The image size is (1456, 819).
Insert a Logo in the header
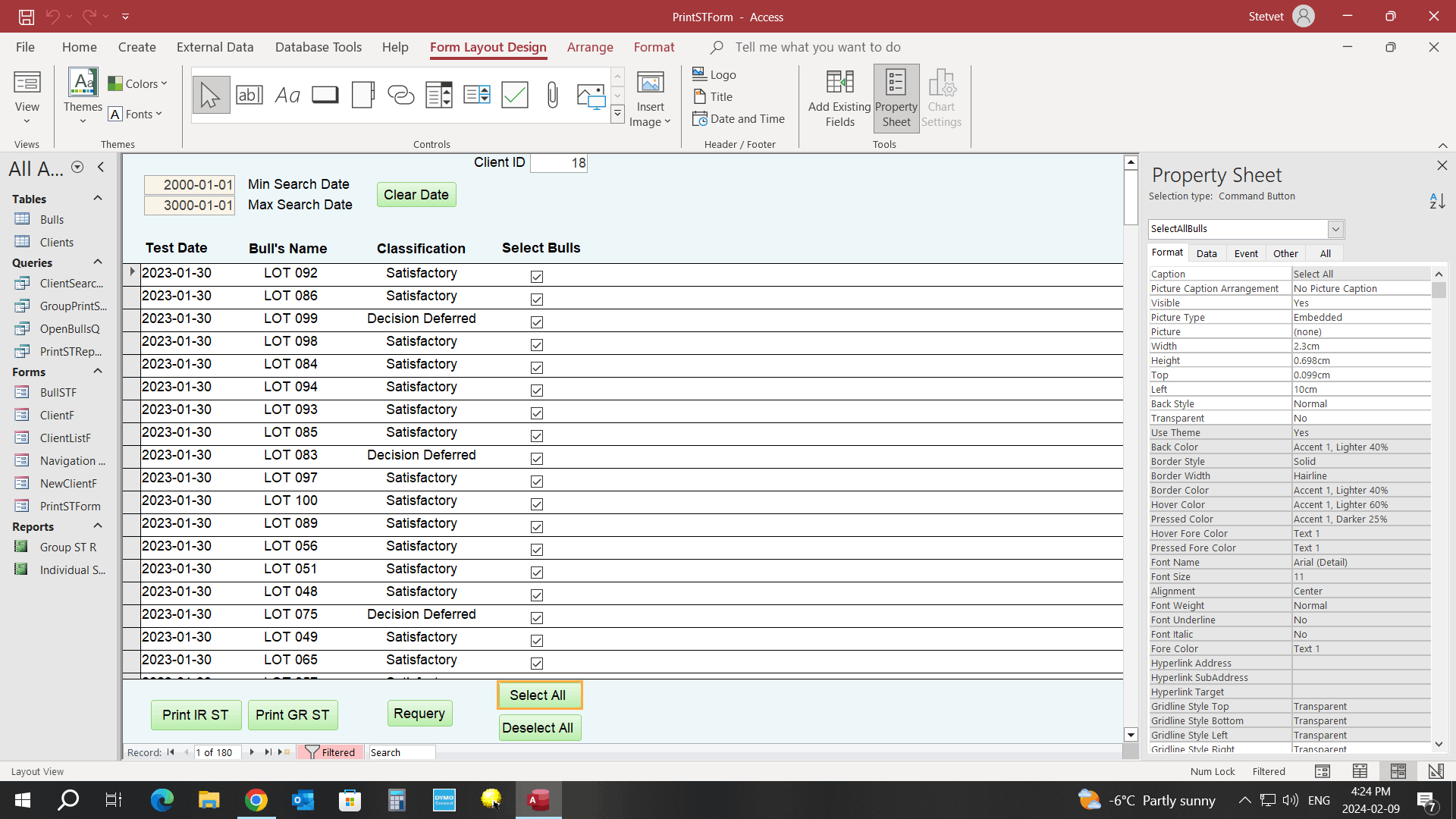tap(714, 74)
